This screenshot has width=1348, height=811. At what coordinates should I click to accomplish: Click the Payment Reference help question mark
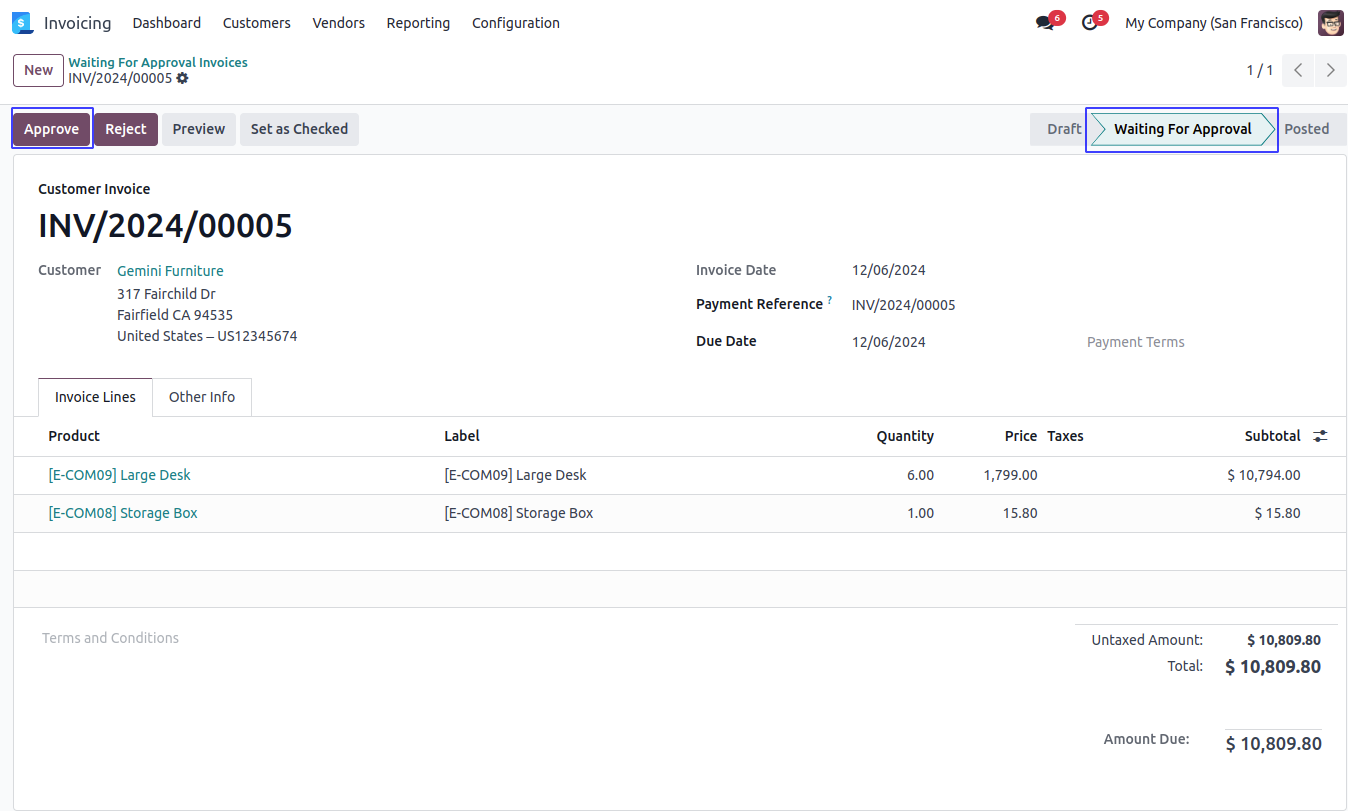pos(829,300)
